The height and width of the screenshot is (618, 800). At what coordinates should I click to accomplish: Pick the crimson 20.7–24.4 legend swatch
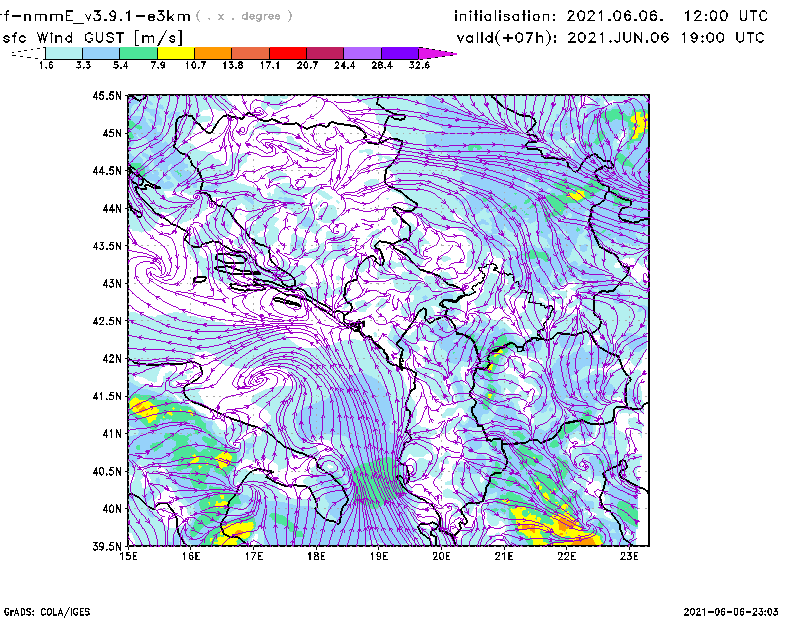pos(325,53)
